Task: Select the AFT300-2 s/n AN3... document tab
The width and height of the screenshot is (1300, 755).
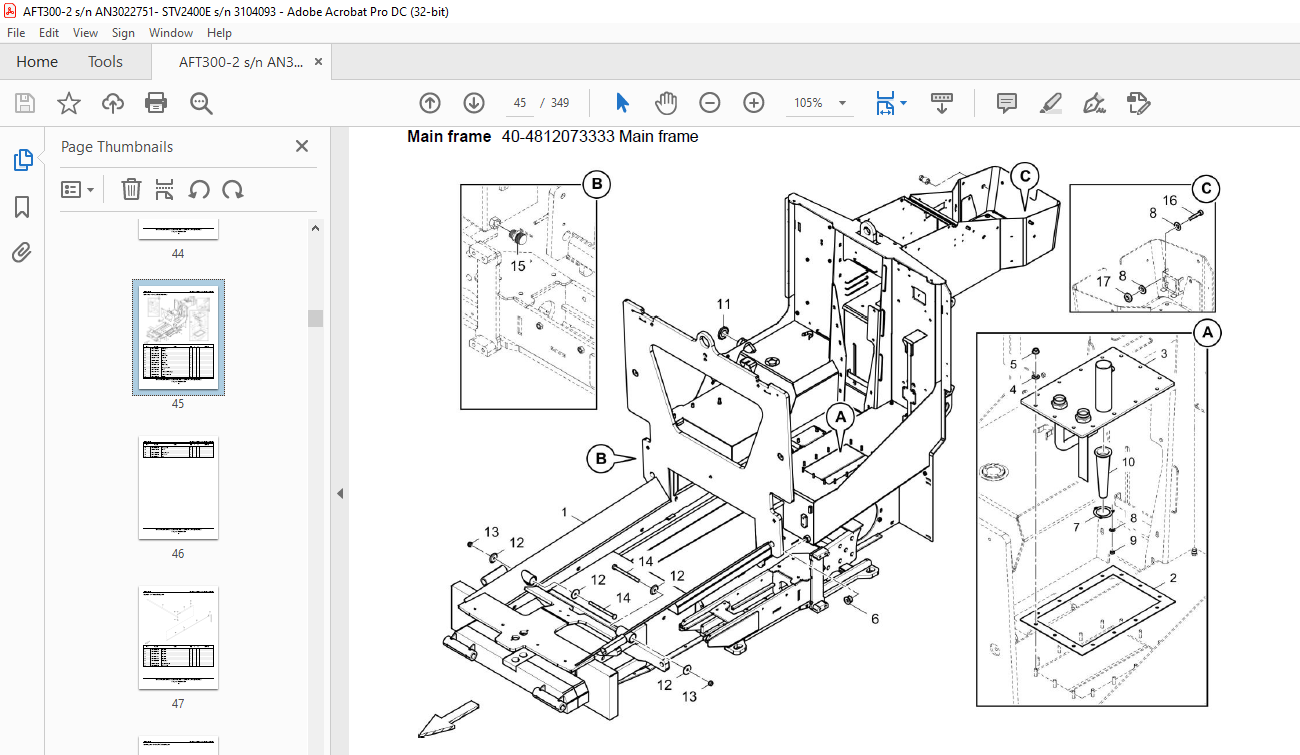Action: click(x=240, y=62)
